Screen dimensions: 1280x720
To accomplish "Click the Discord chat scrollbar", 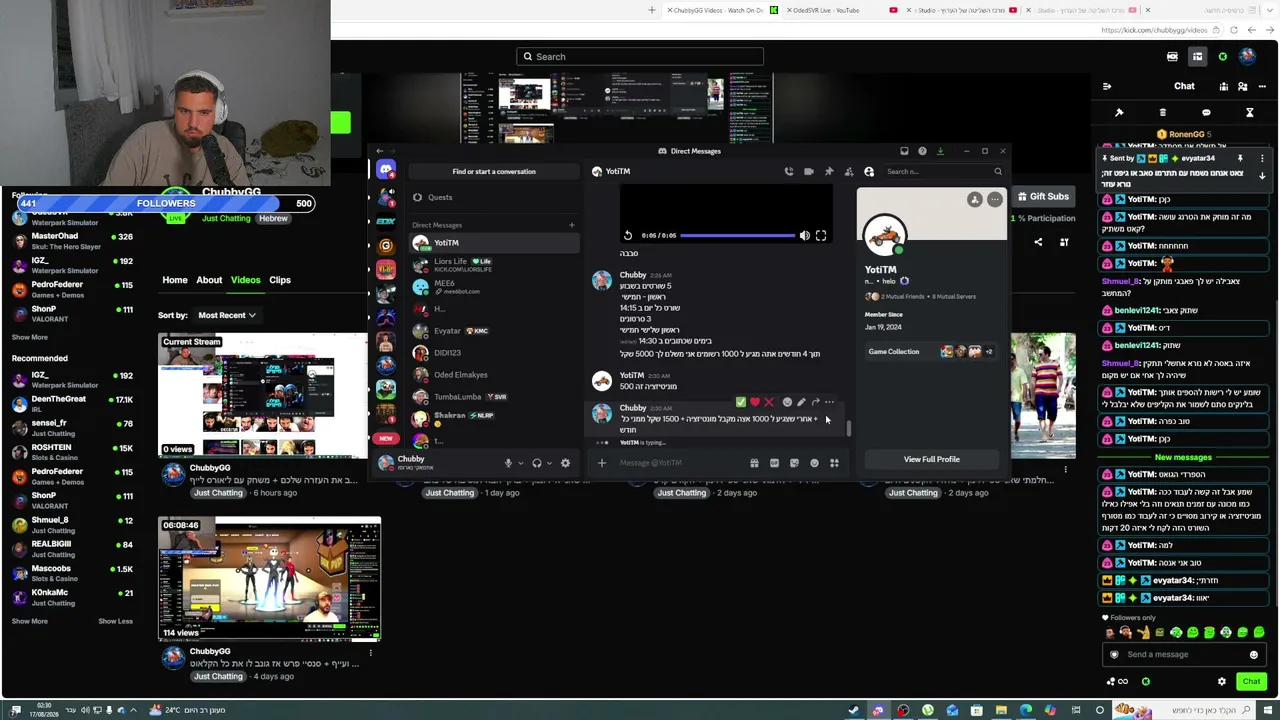I will pos(849,428).
